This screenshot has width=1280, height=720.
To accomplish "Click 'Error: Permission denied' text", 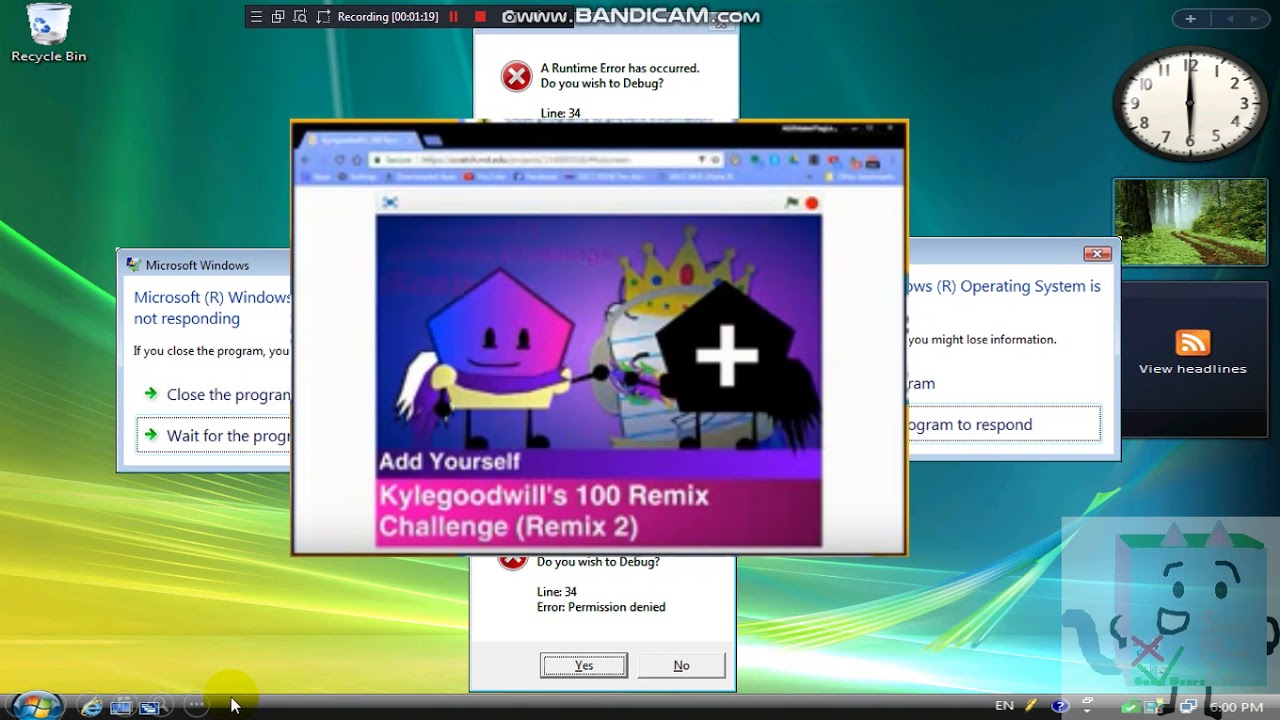I will tap(601, 607).
